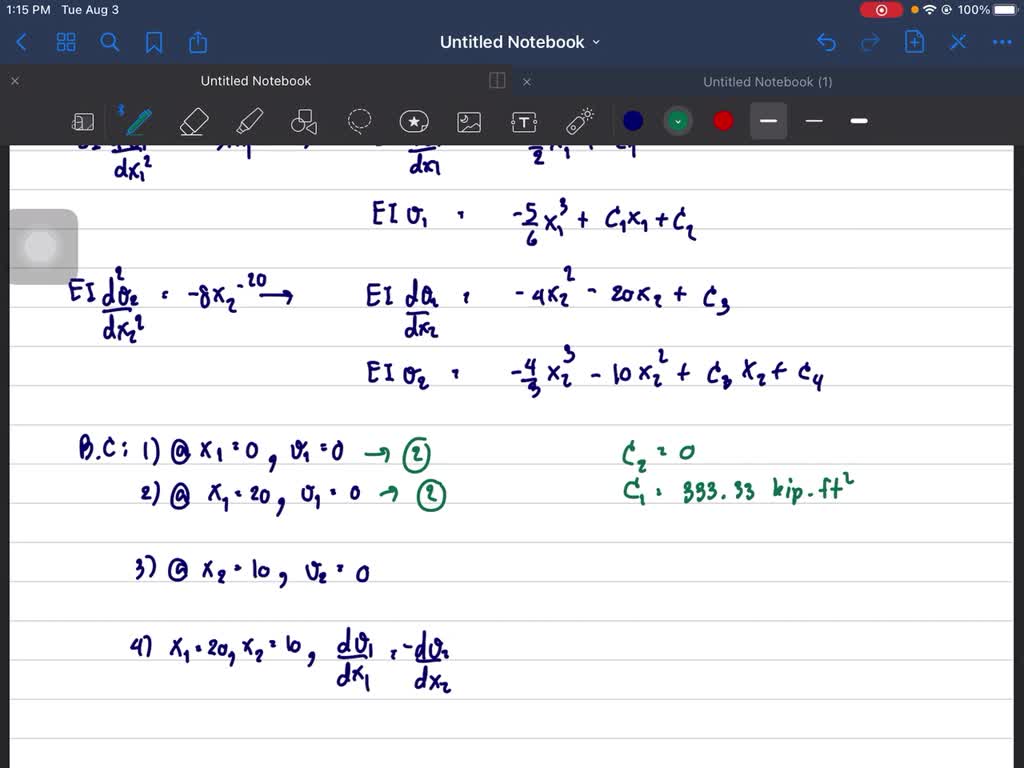Open the notebook grid overview
Image resolution: width=1024 pixels, height=768 pixels.
[66, 42]
